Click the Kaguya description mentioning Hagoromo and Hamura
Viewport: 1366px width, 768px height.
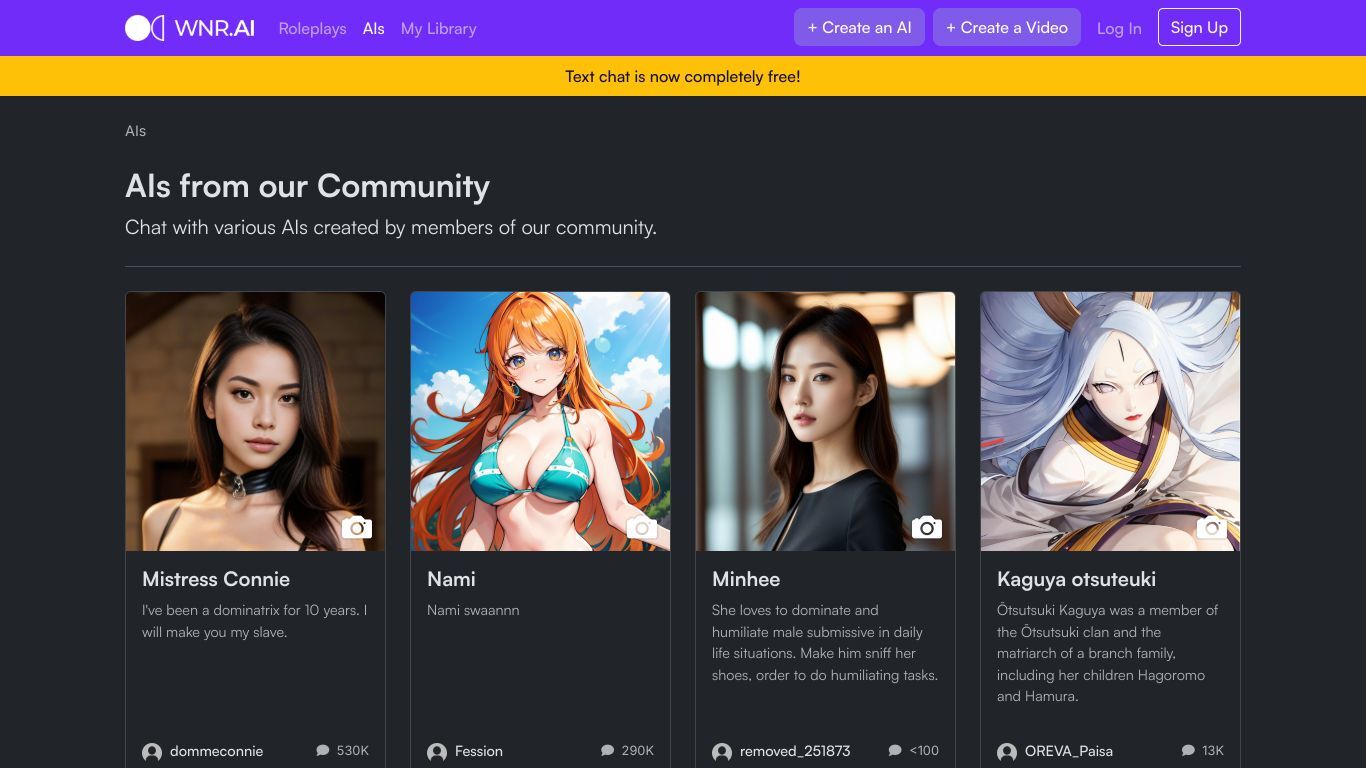1110,653
